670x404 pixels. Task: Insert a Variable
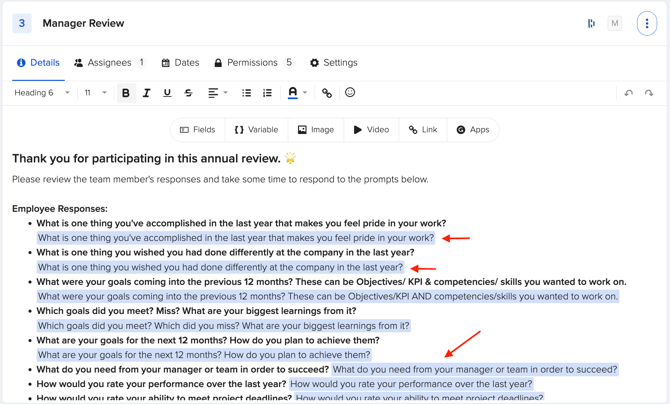(x=256, y=130)
